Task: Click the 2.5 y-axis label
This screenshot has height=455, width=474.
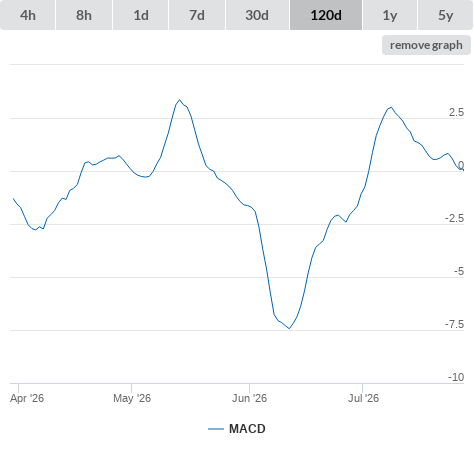Action: [x=456, y=112]
